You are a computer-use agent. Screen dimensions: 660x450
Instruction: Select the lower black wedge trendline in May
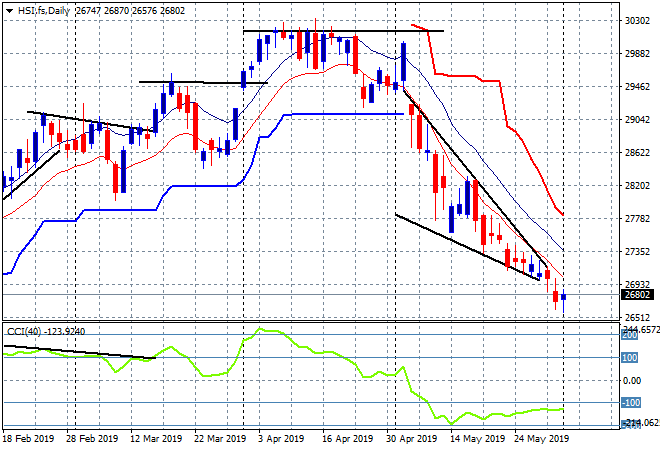pyautogui.click(x=467, y=247)
